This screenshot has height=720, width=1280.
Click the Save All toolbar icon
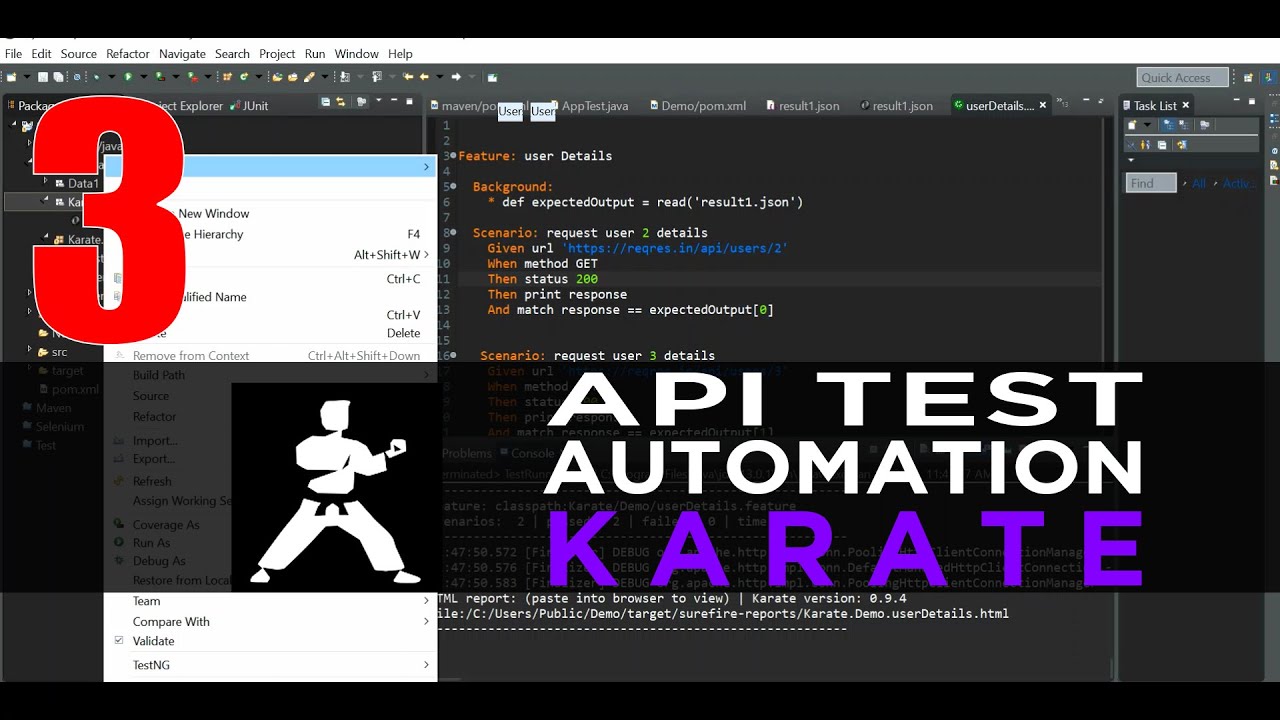coord(58,77)
